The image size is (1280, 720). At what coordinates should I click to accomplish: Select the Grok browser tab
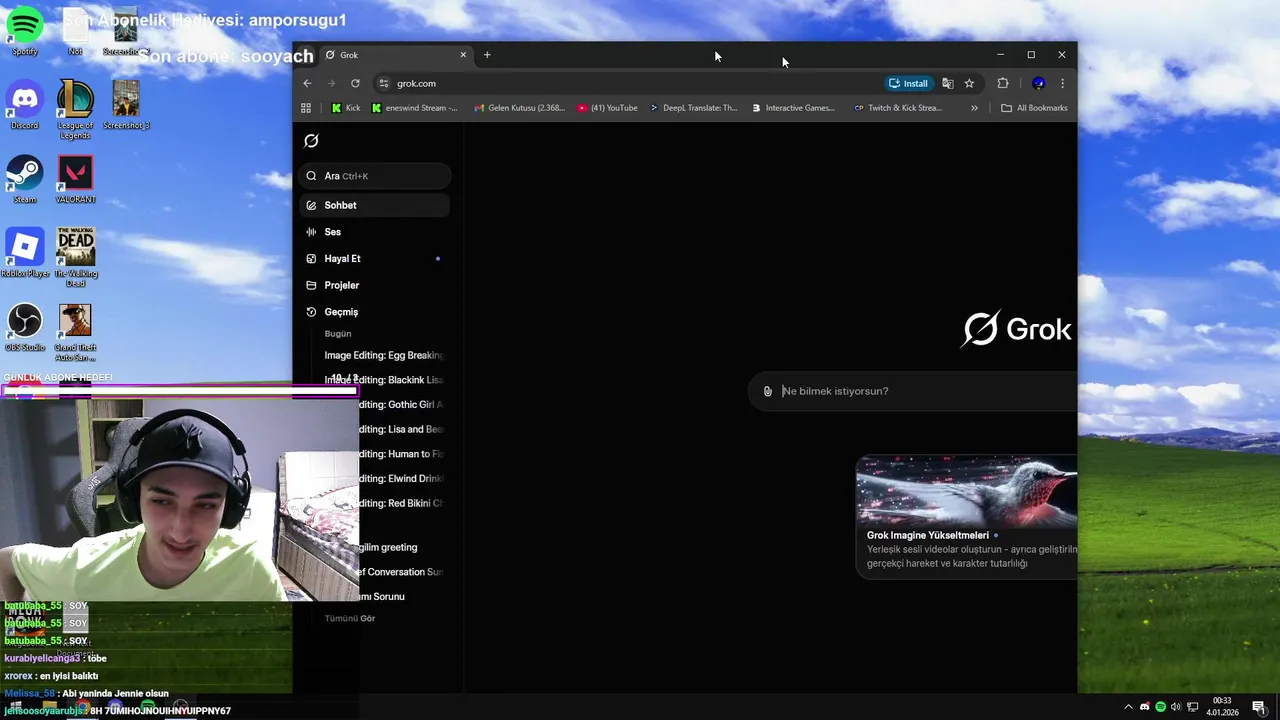tap(396, 55)
